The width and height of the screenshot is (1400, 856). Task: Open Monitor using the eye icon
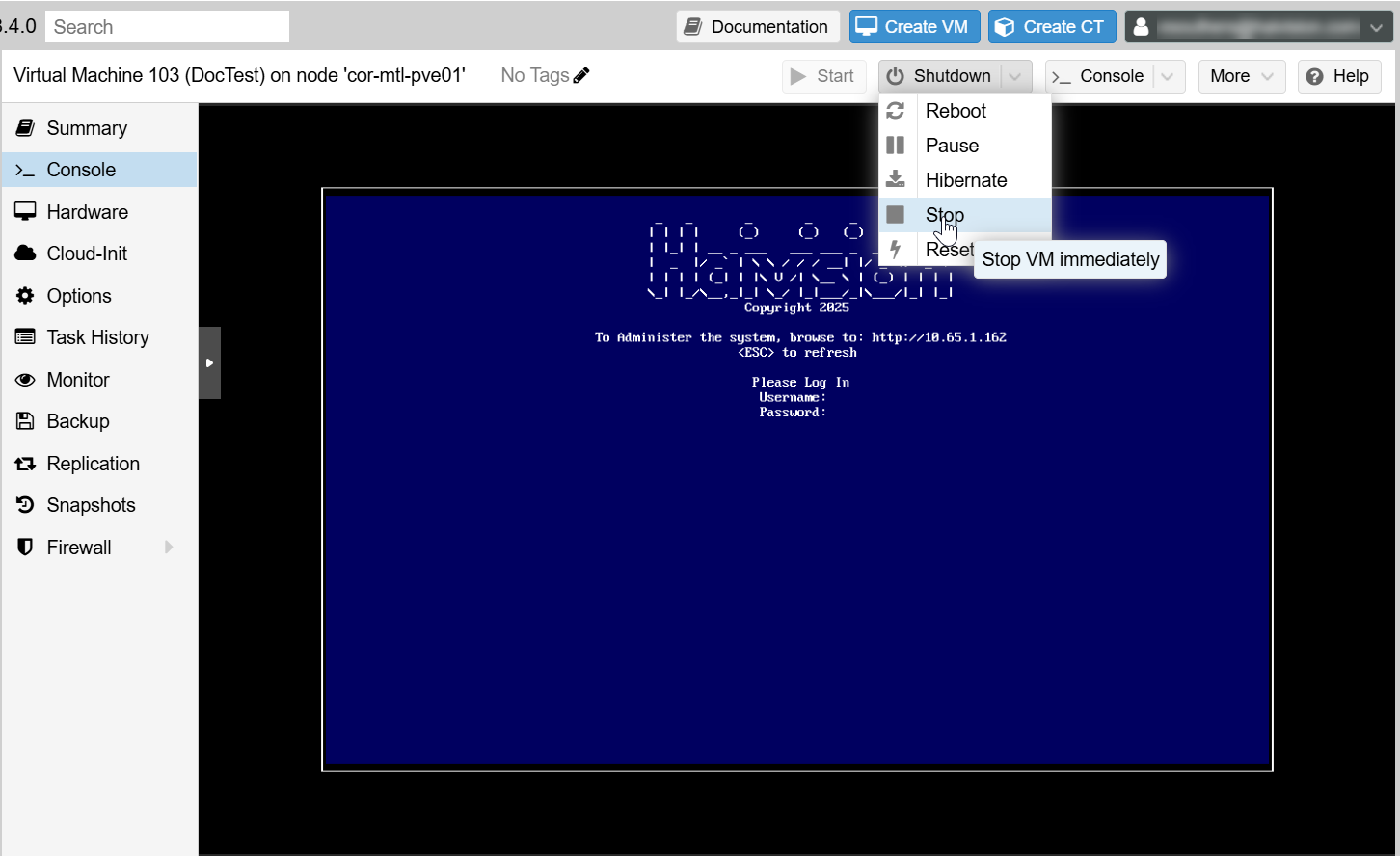pyautogui.click(x=26, y=380)
